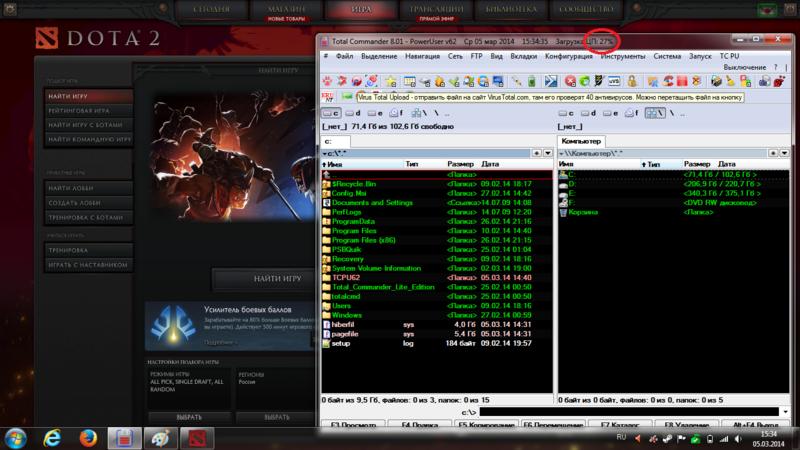The width and height of the screenshot is (800, 450).
Task: Click the large НАЙТИ ИГРУ button in Dota 2
Action: (278, 279)
